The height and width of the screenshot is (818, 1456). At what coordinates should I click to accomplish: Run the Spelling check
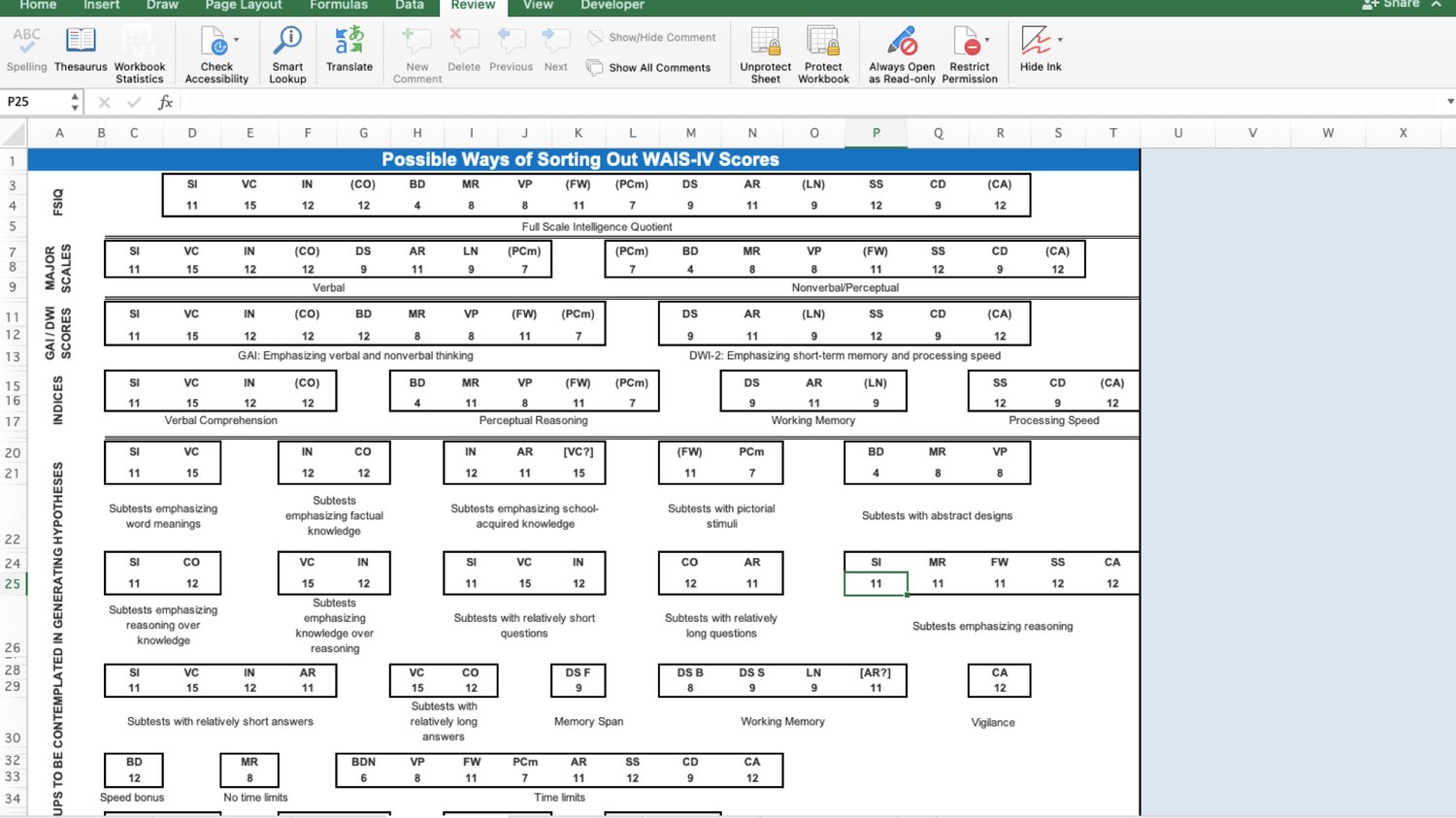26,49
